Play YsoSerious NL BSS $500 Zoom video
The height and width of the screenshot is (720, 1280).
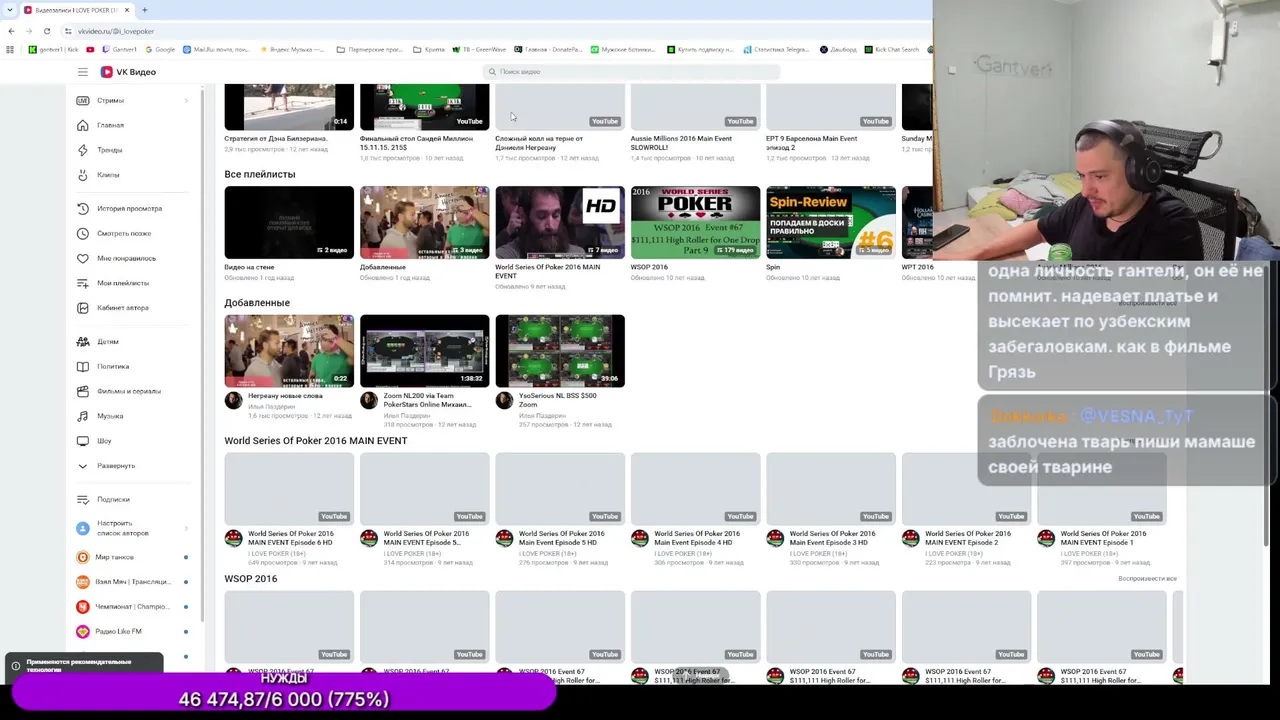[560, 351]
